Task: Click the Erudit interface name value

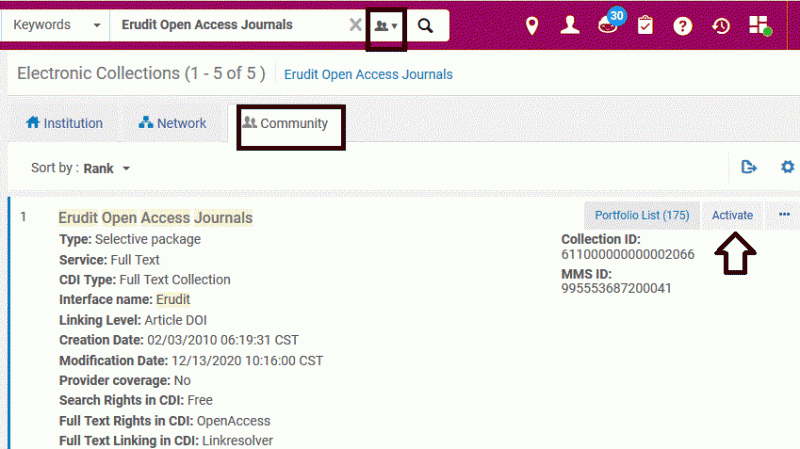Action: [173, 300]
